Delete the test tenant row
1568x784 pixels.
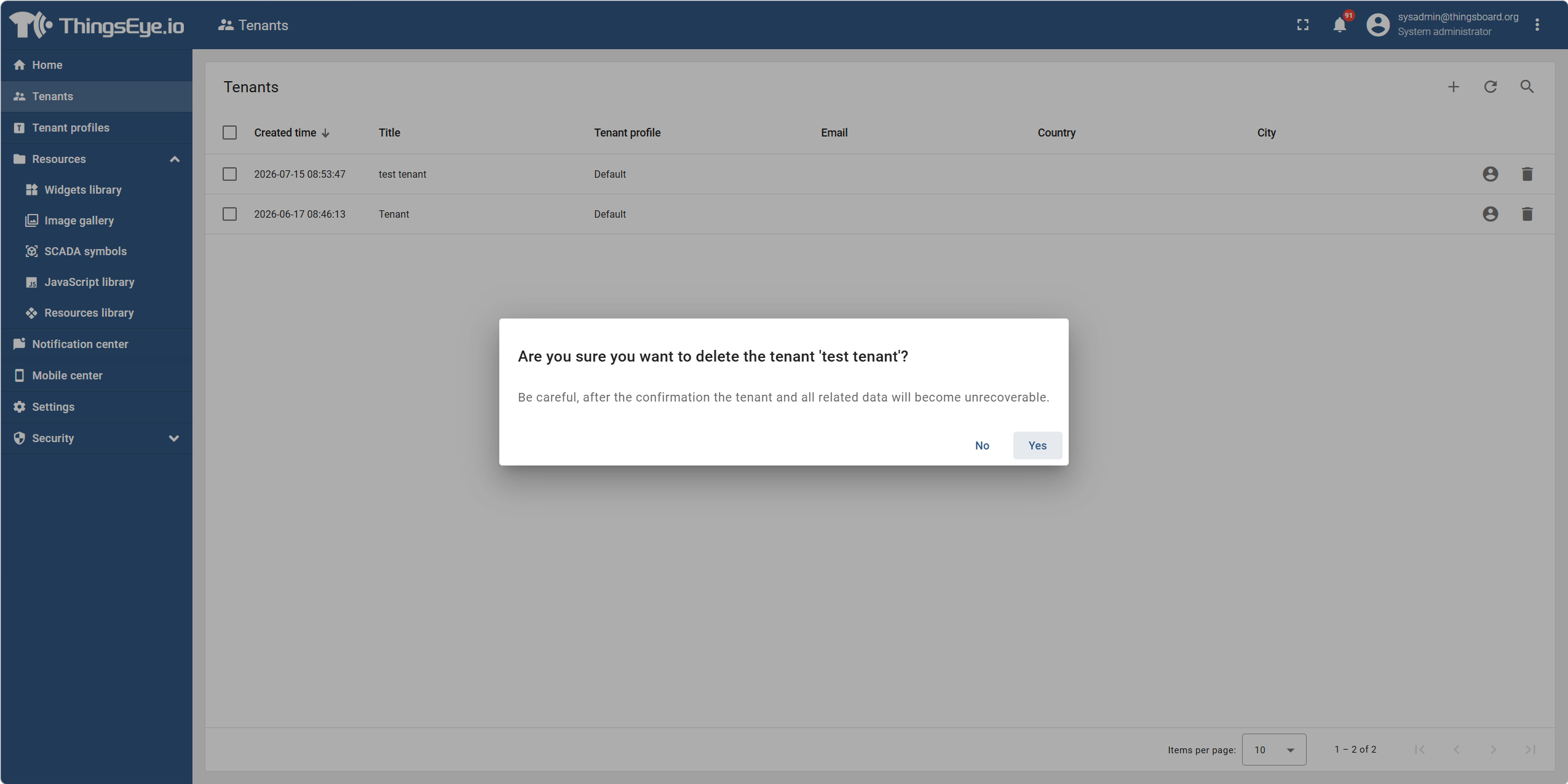[1527, 174]
